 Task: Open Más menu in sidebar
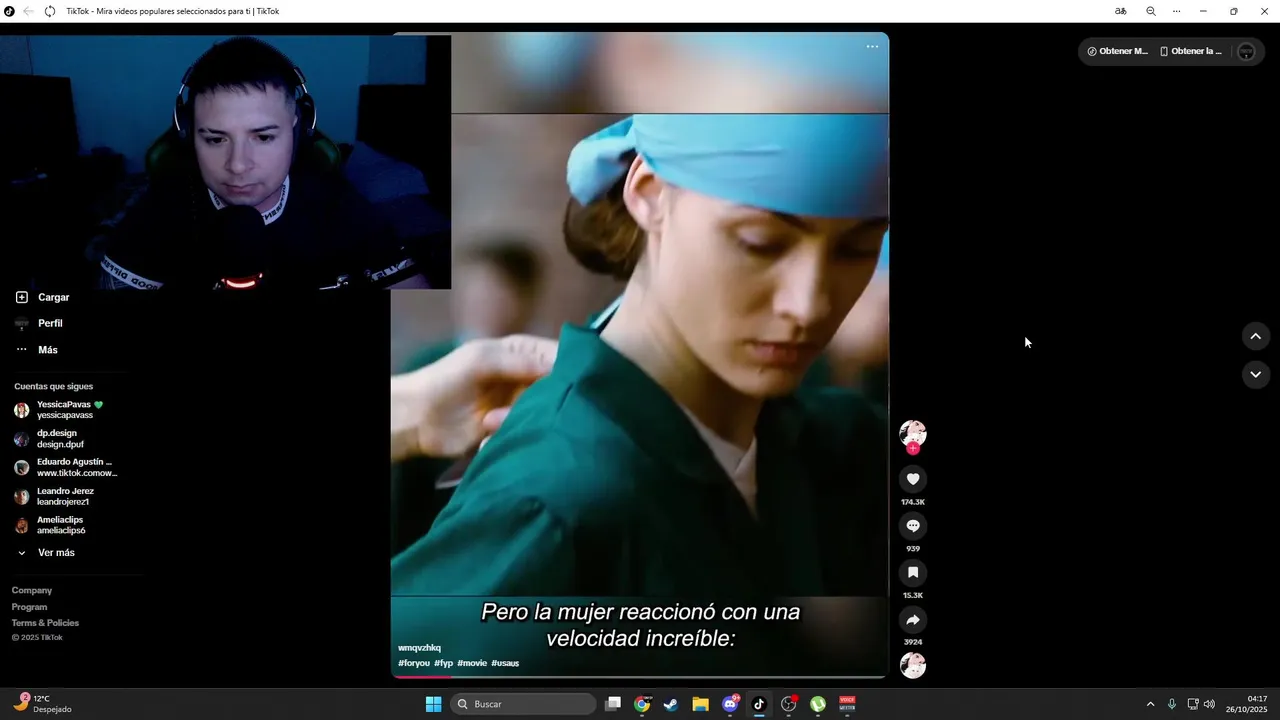pos(37,350)
